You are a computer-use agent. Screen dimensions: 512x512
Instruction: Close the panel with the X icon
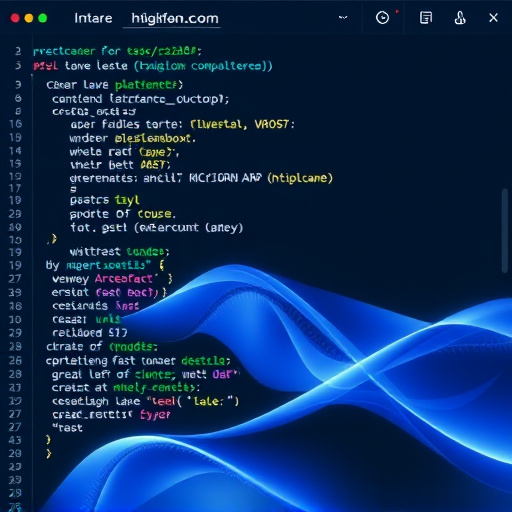pyautogui.click(x=493, y=18)
